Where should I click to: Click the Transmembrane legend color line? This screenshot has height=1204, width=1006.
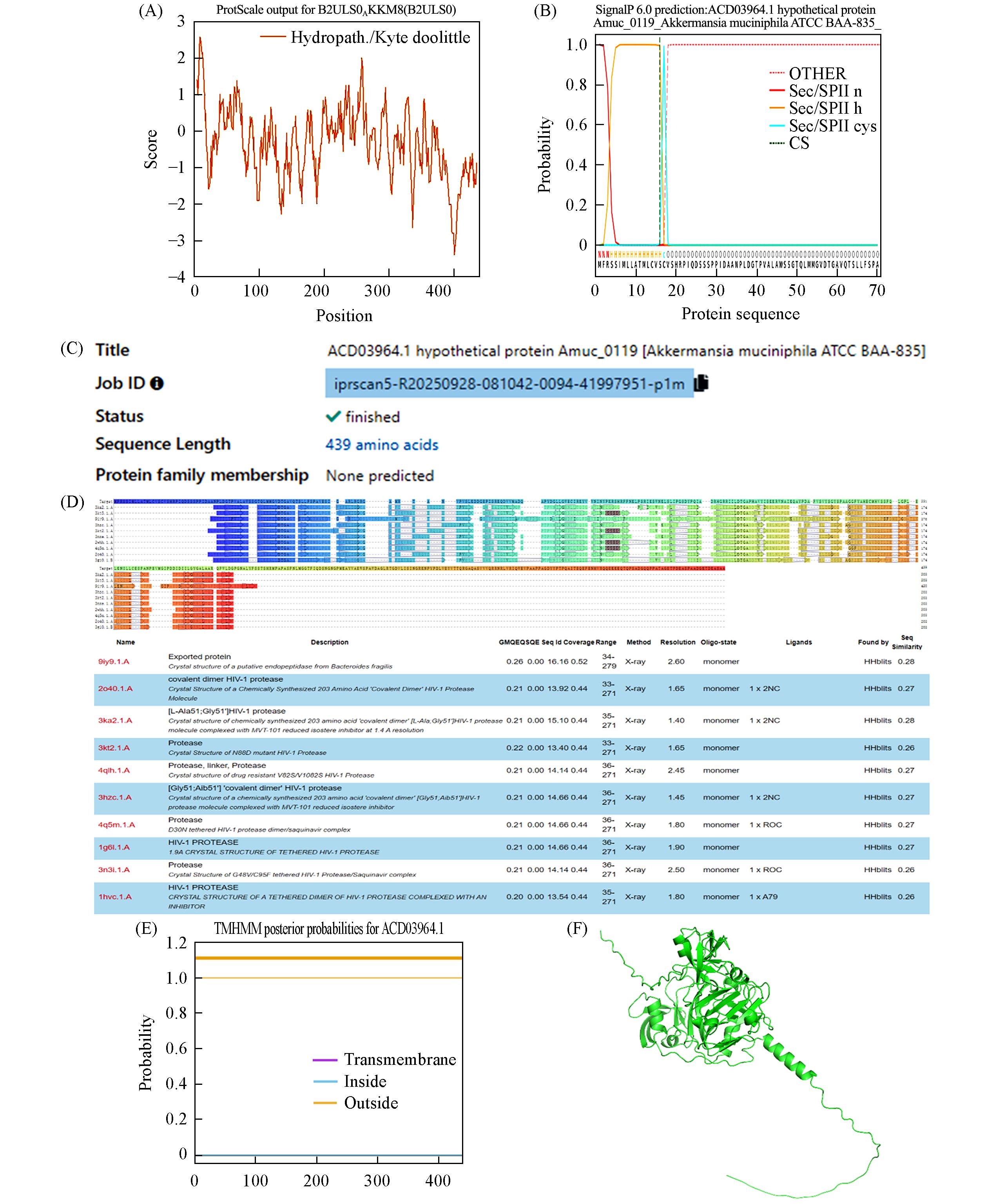[325, 1059]
